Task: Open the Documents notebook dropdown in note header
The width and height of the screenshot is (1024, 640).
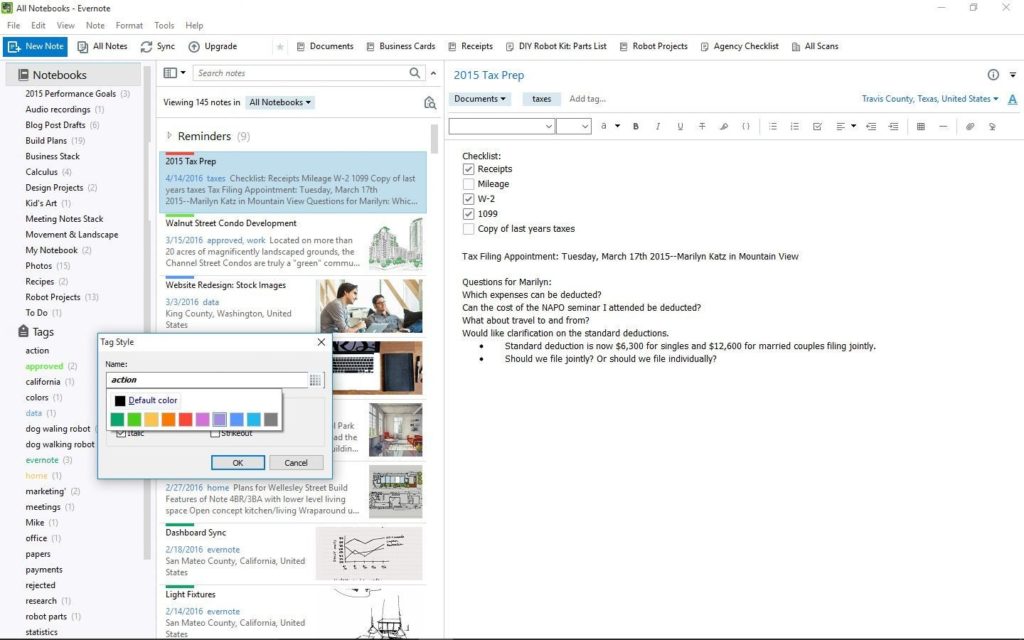Action: tap(480, 99)
